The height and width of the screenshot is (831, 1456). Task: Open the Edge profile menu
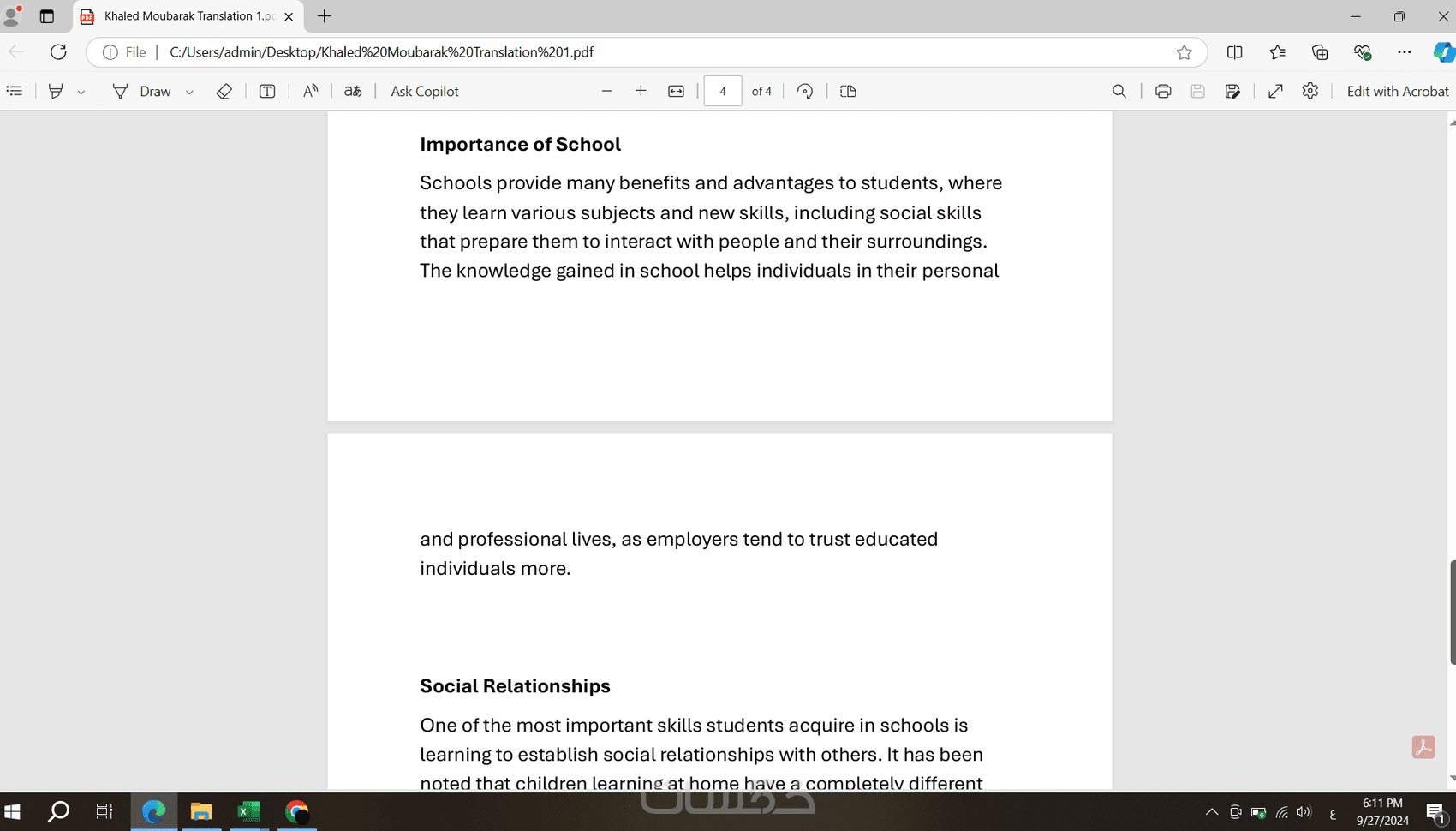pyautogui.click(x=12, y=15)
